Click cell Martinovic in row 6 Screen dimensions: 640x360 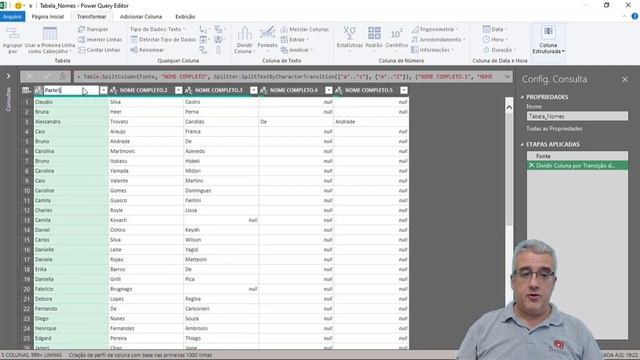[x=146, y=151]
